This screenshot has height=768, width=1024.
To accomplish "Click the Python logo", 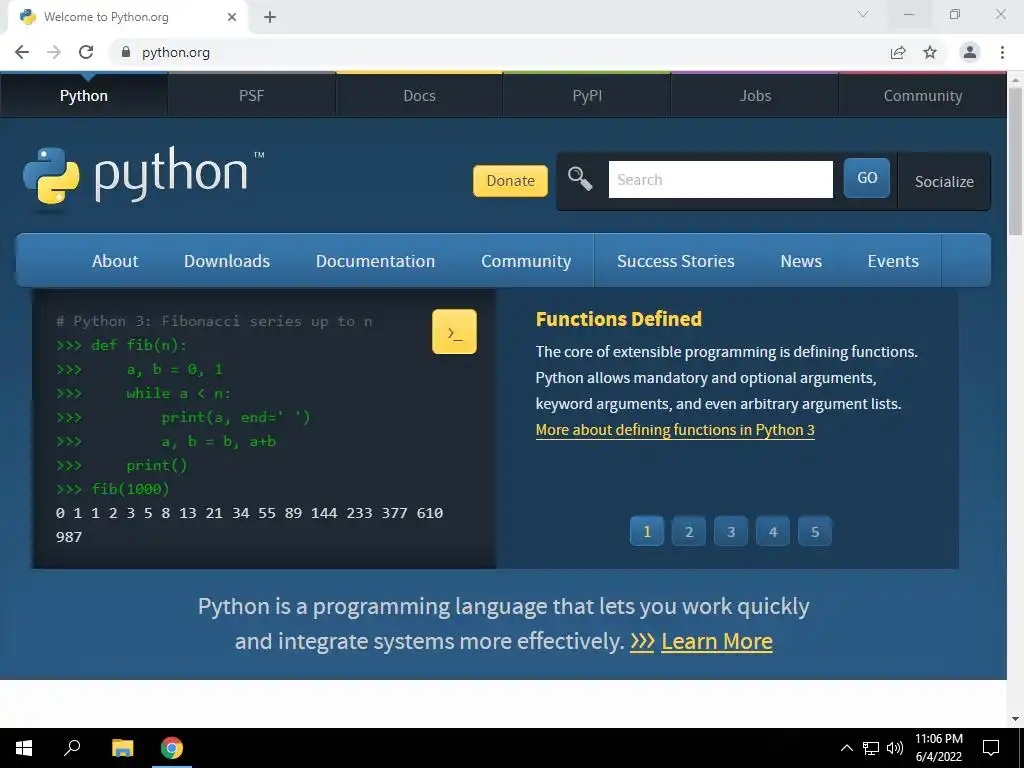I will [x=143, y=178].
